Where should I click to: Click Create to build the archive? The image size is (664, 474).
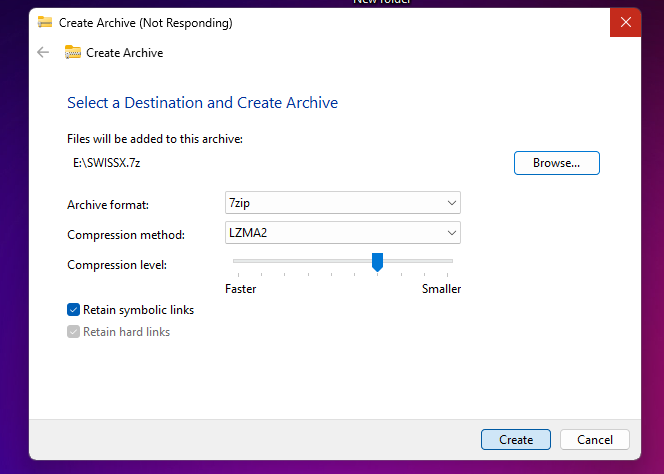point(515,439)
